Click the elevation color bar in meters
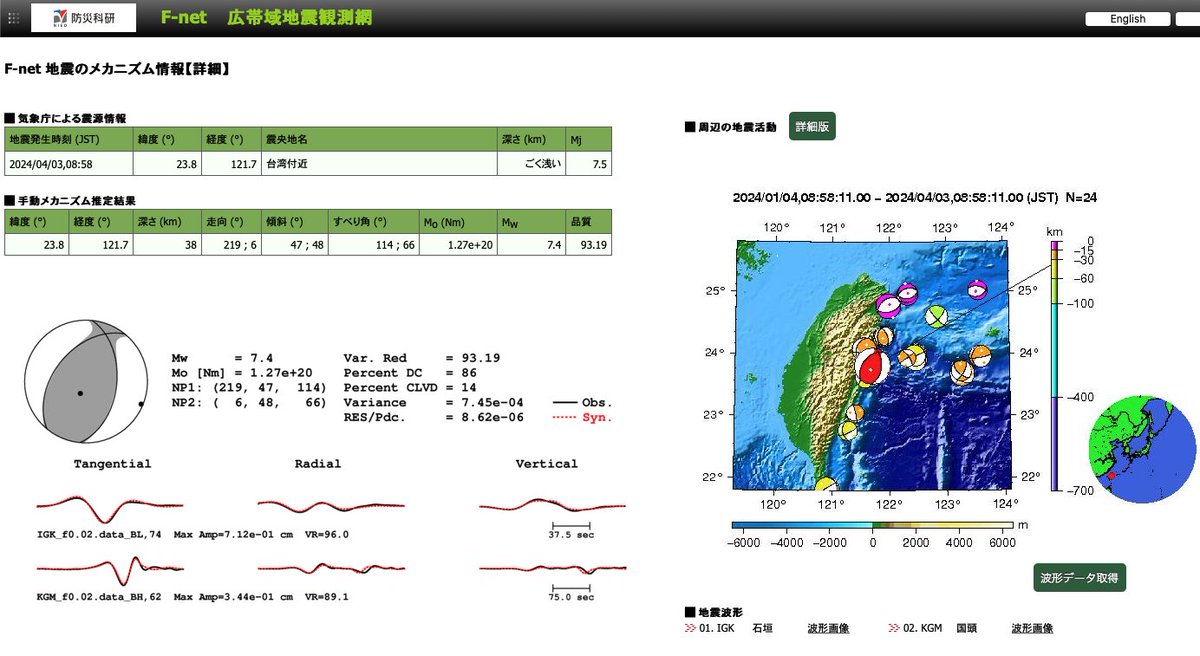This screenshot has width=1200, height=656. tap(872, 525)
